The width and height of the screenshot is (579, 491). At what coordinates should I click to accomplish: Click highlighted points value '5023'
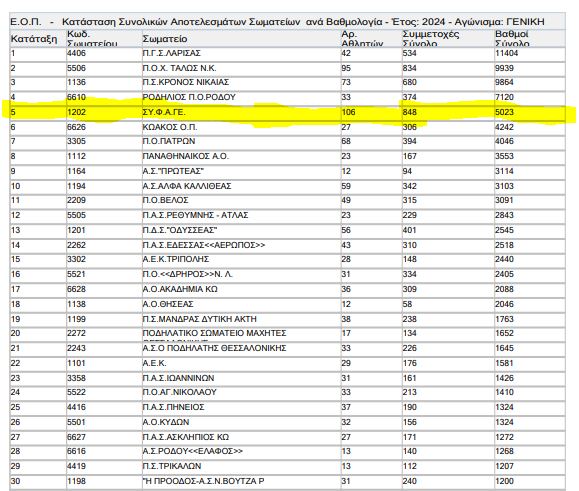504,112
